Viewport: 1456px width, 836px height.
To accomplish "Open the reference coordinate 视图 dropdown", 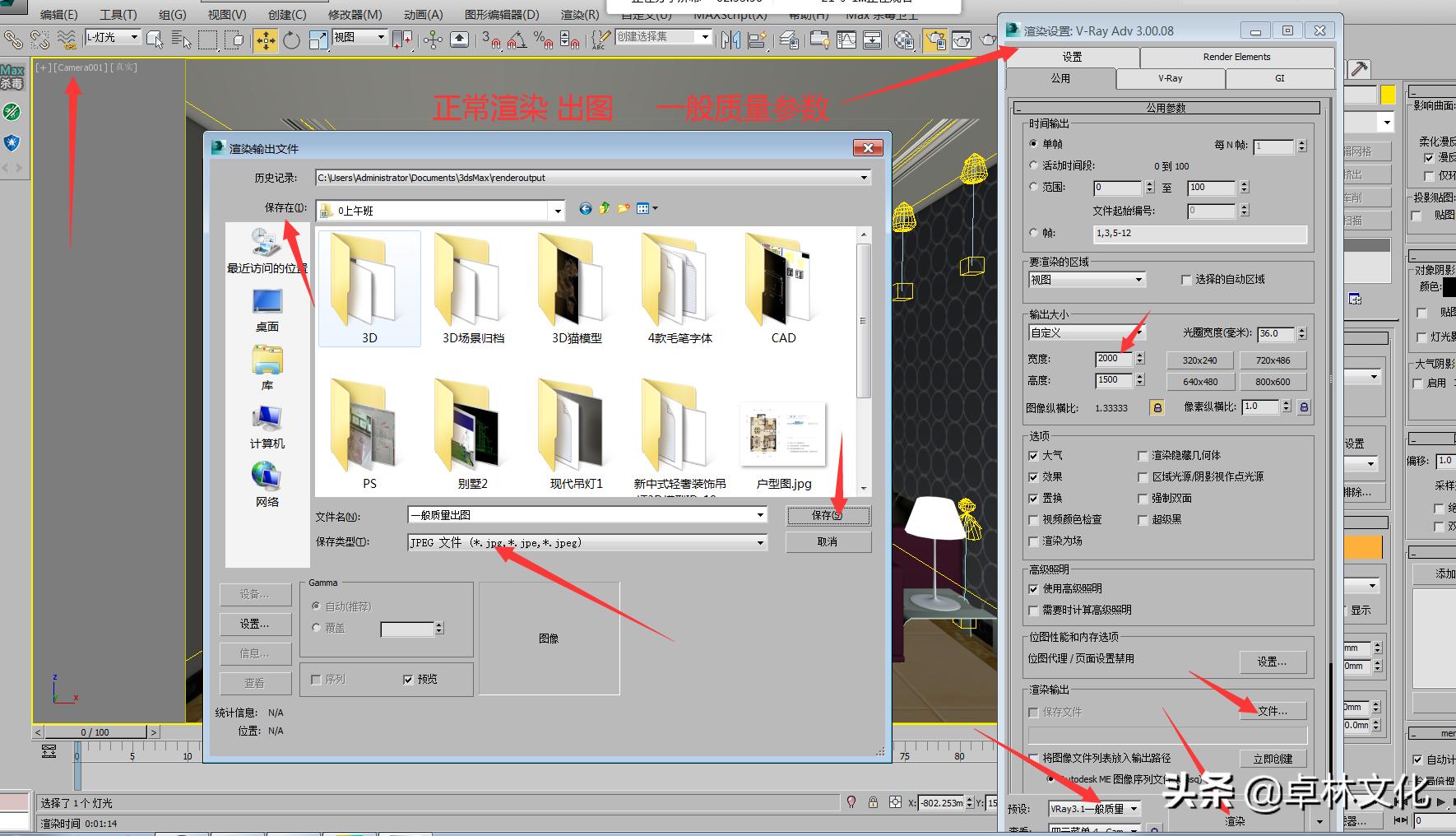I will (x=359, y=37).
